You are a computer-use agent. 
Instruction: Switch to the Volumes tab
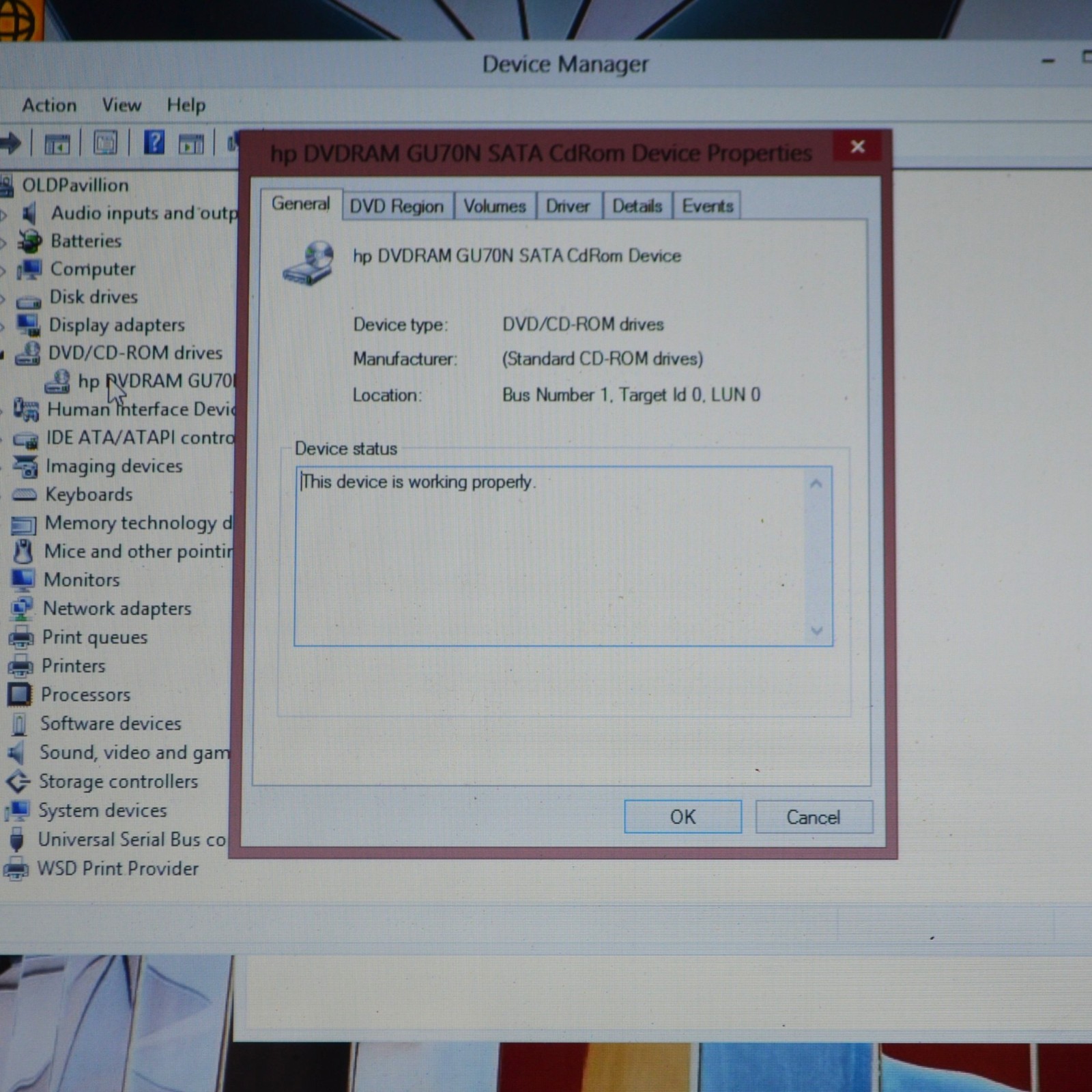[x=495, y=206]
